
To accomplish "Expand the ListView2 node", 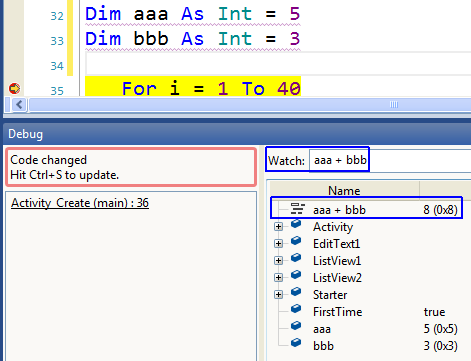I will [278, 278].
